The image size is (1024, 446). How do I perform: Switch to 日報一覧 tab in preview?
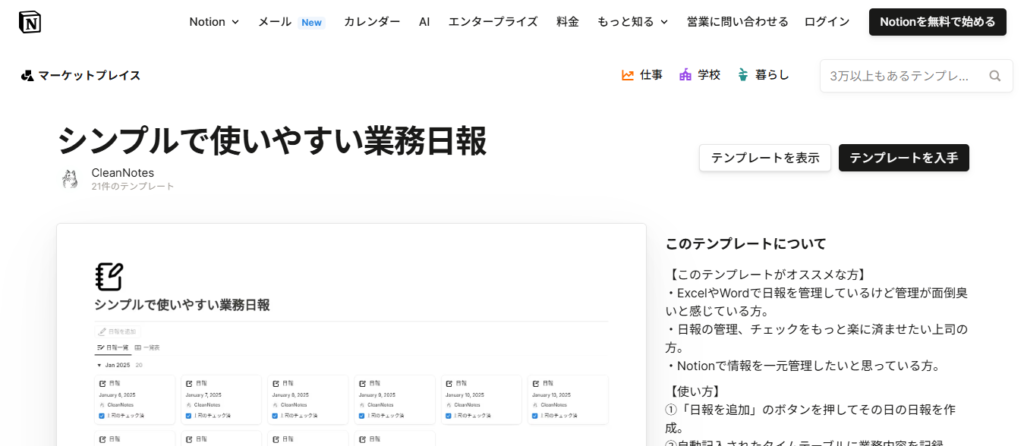point(113,348)
